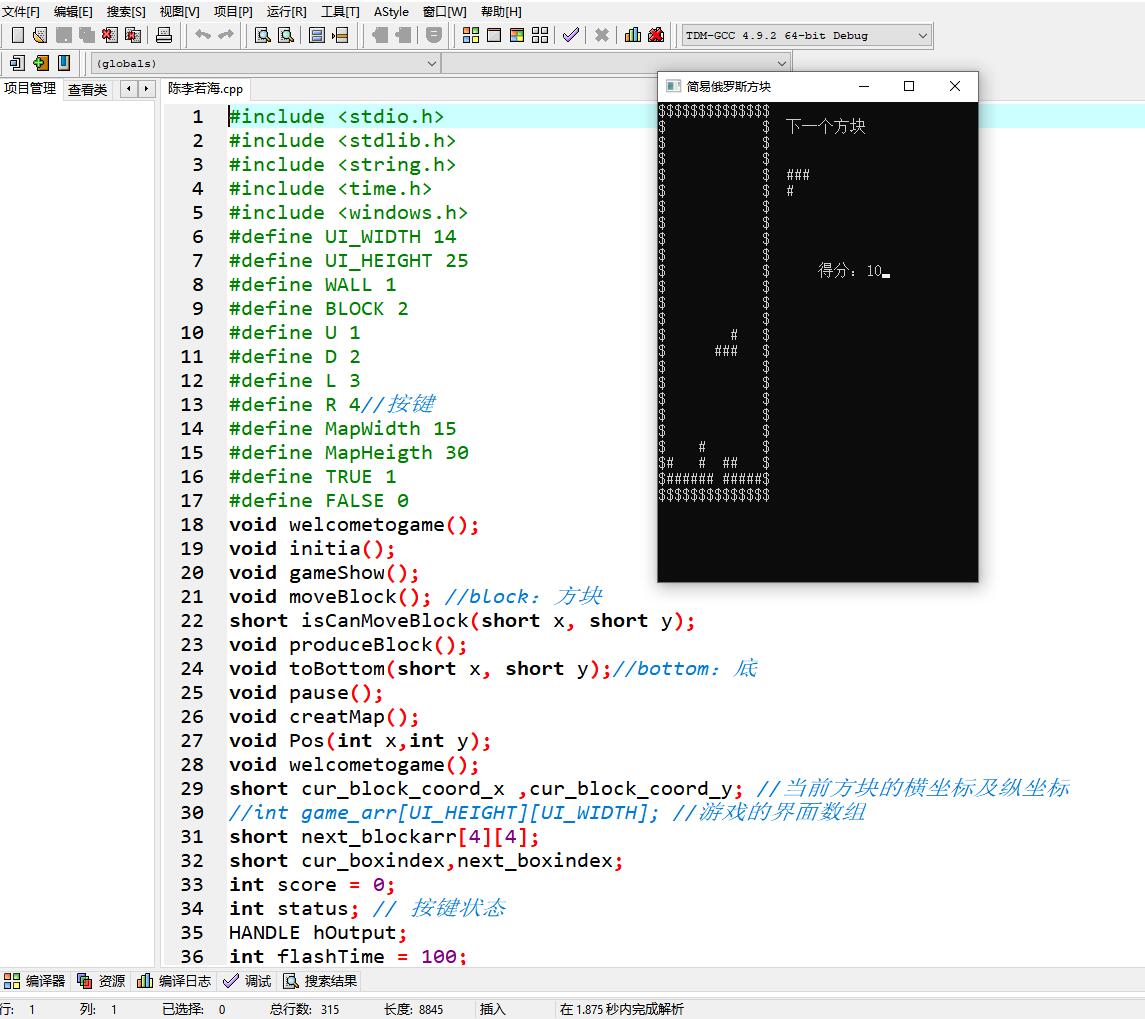Click the Find magnifier icon
1145x1019 pixels.
(x=263, y=35)
